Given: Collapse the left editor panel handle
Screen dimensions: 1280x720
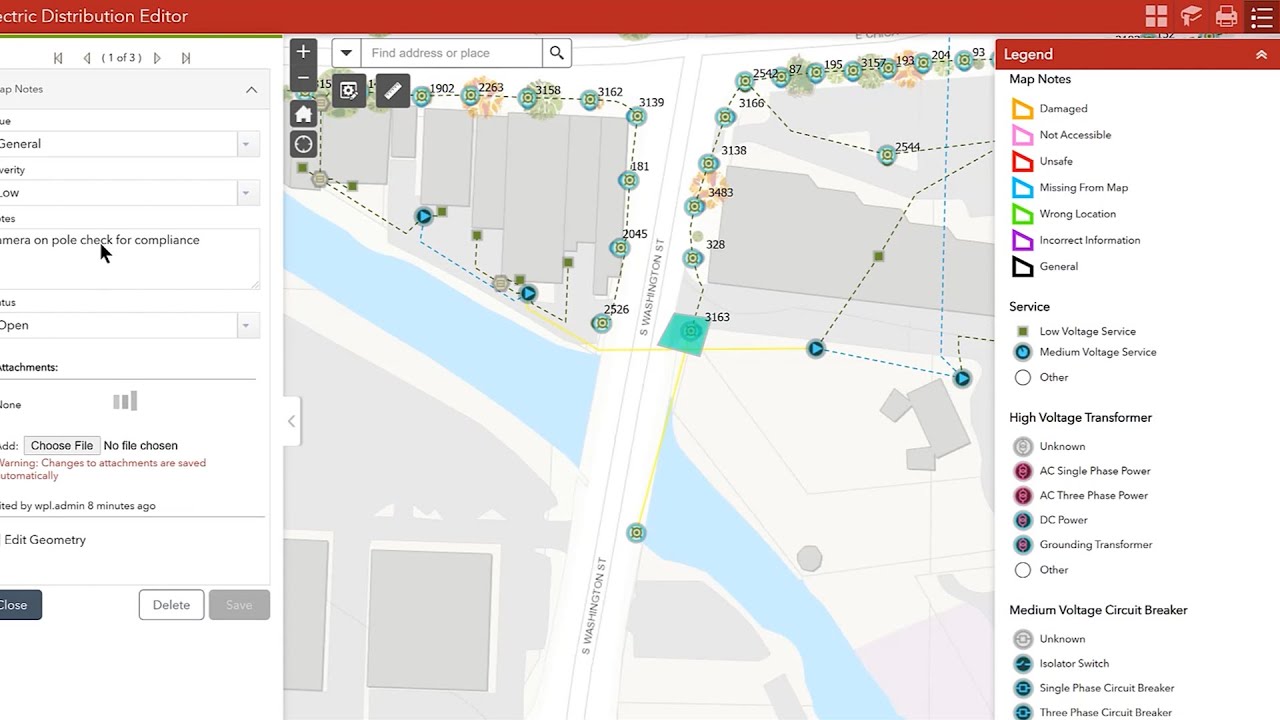Looking at the screenshot, I should click(291, 421).
